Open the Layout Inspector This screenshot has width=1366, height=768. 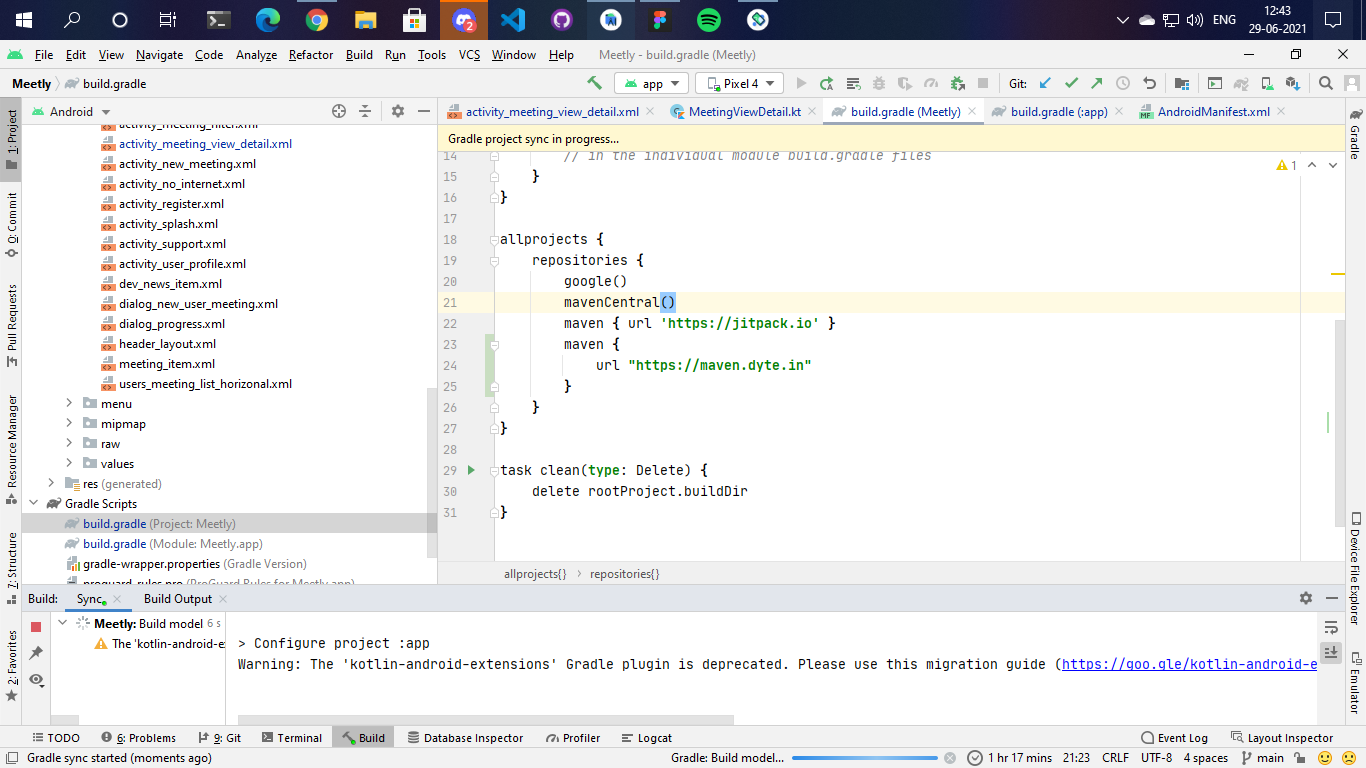(x=1282, y=738)
